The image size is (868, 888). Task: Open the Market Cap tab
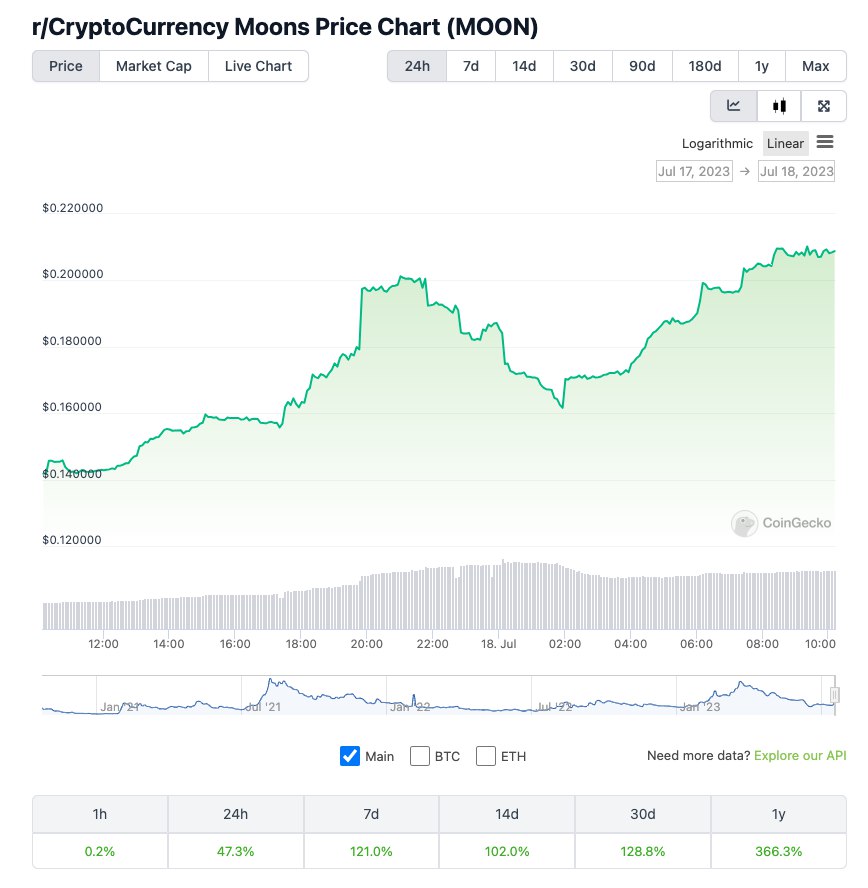click(153, 66)
